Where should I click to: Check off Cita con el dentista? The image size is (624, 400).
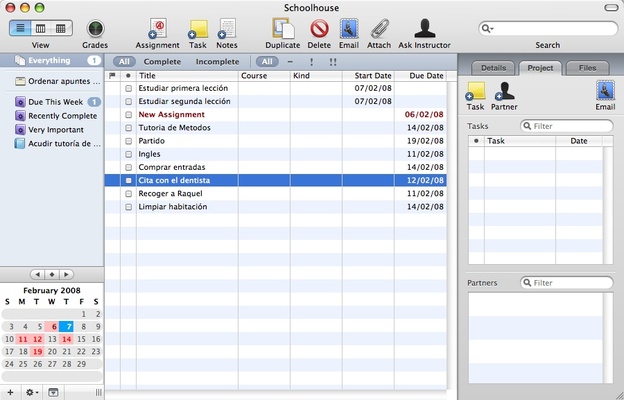click(x=129, y=180)
